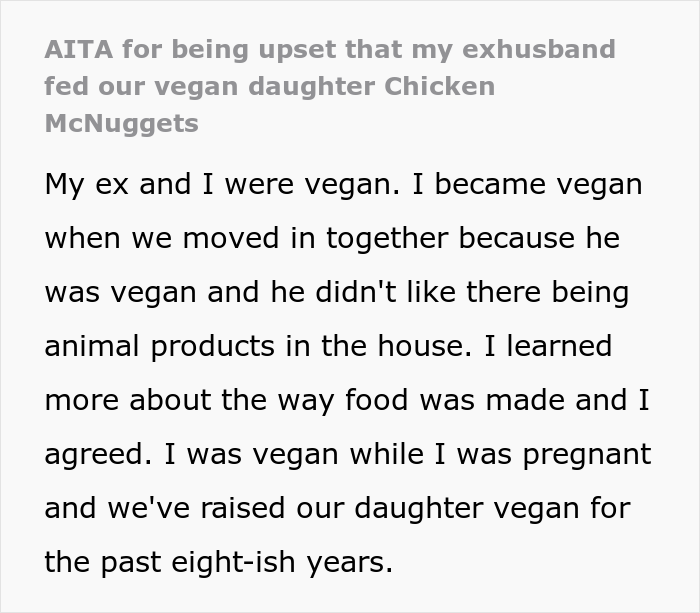Click the word "eight-ish" in the last line
Image resolution: width=700 pixels, height=613 pixels.
(249, 562)
